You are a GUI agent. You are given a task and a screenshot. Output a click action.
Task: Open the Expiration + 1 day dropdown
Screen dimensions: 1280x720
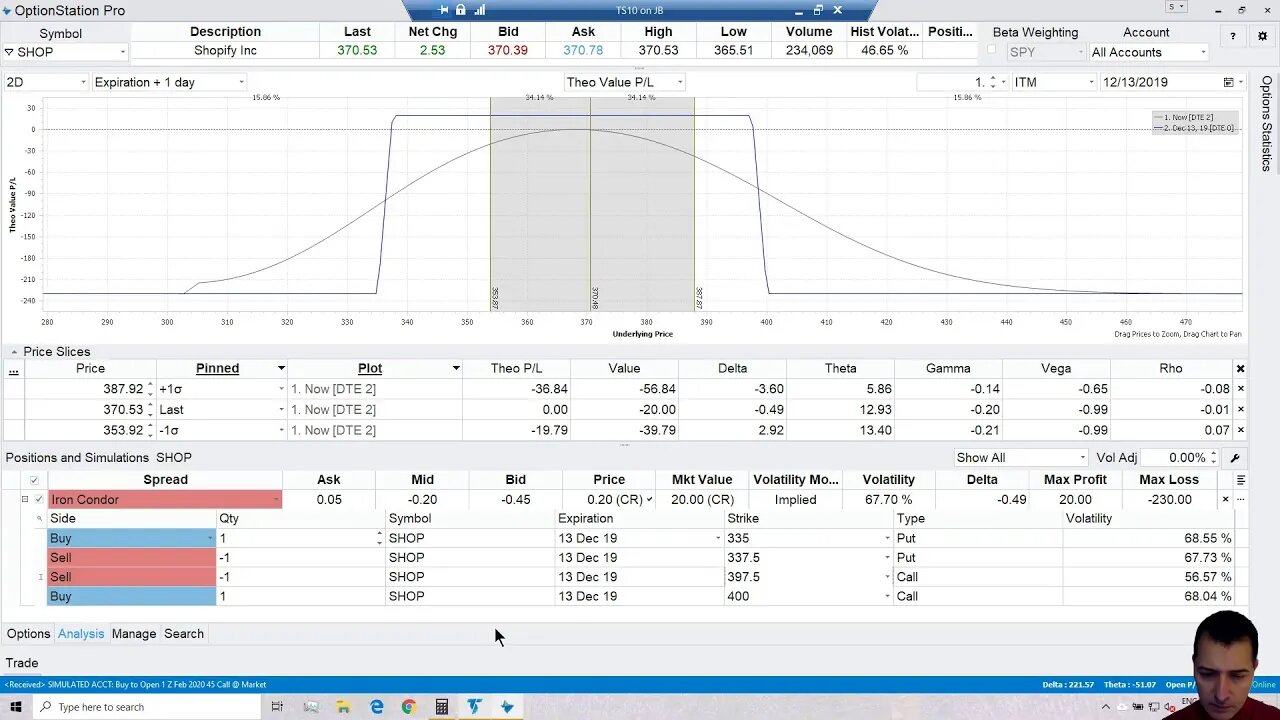[241, 82]
